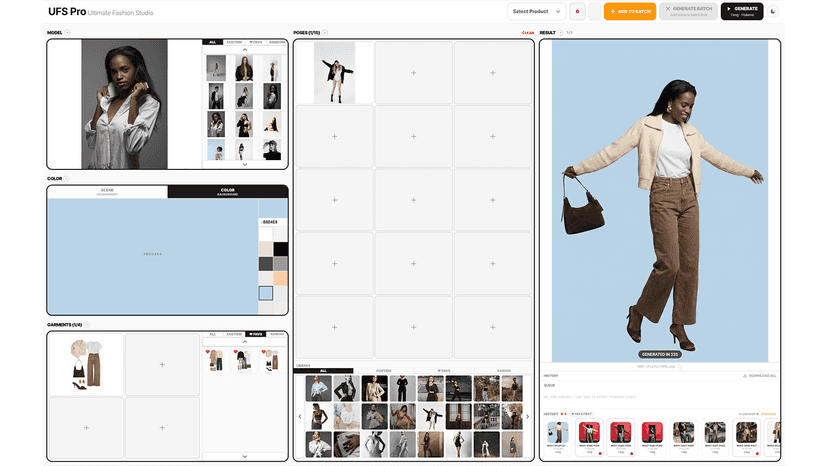828x466 pixels.
Task: Go to next pose library page
Action: [x=527, y=416]
